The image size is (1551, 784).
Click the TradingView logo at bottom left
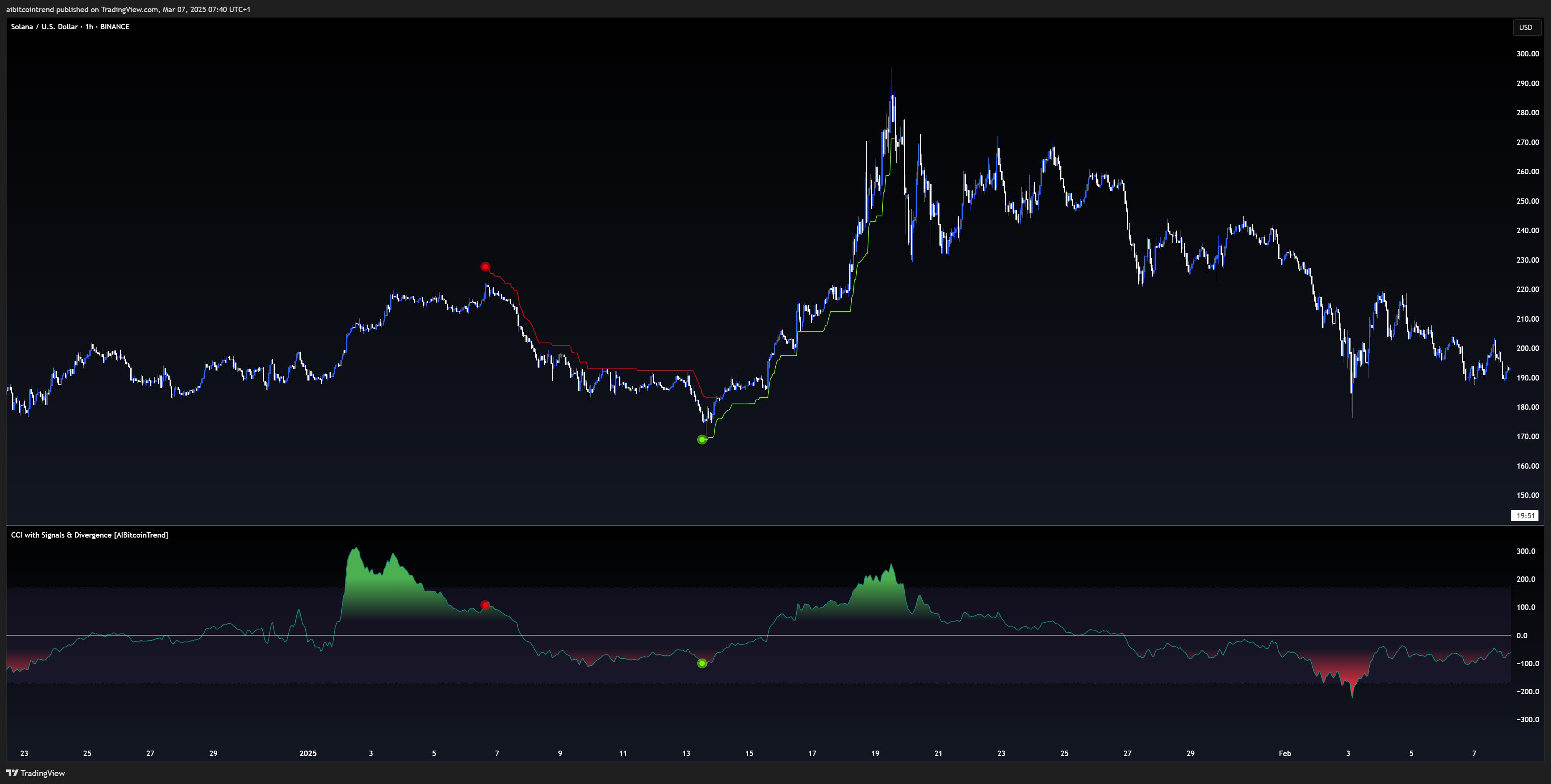(36, 773)
